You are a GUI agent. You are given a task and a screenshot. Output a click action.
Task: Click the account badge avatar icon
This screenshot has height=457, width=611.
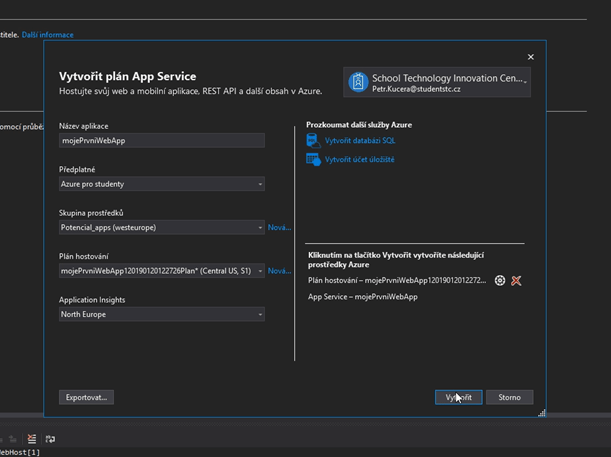tap(358, 82)
